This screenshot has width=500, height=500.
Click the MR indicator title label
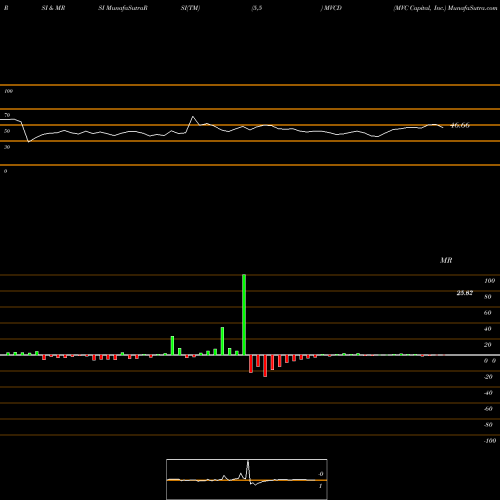(x=446, y=260)
